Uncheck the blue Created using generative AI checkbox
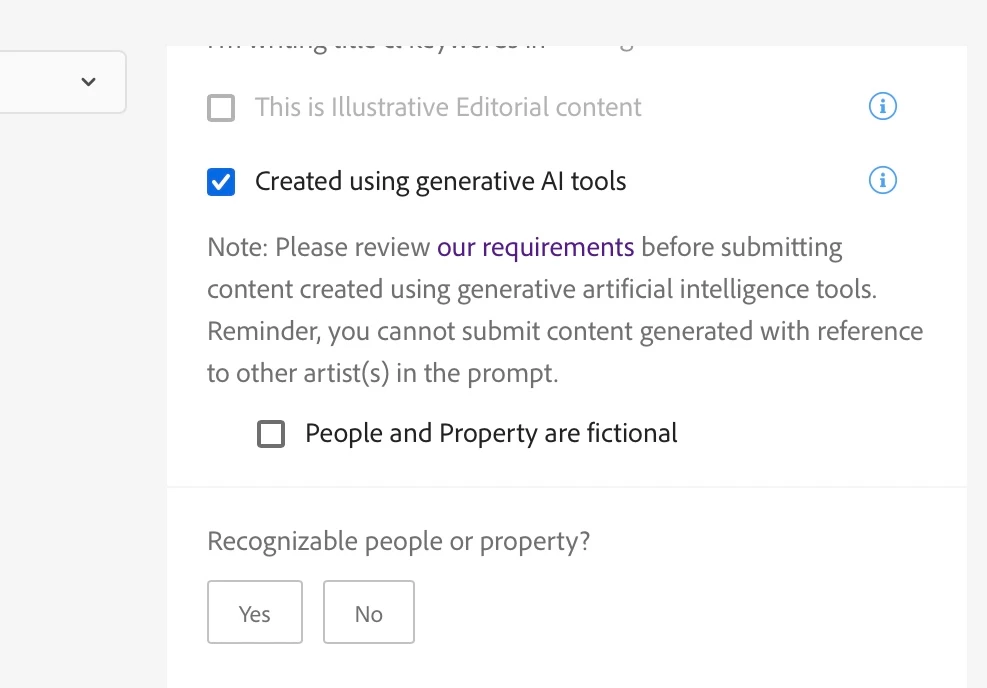 (x=221, y=182)
